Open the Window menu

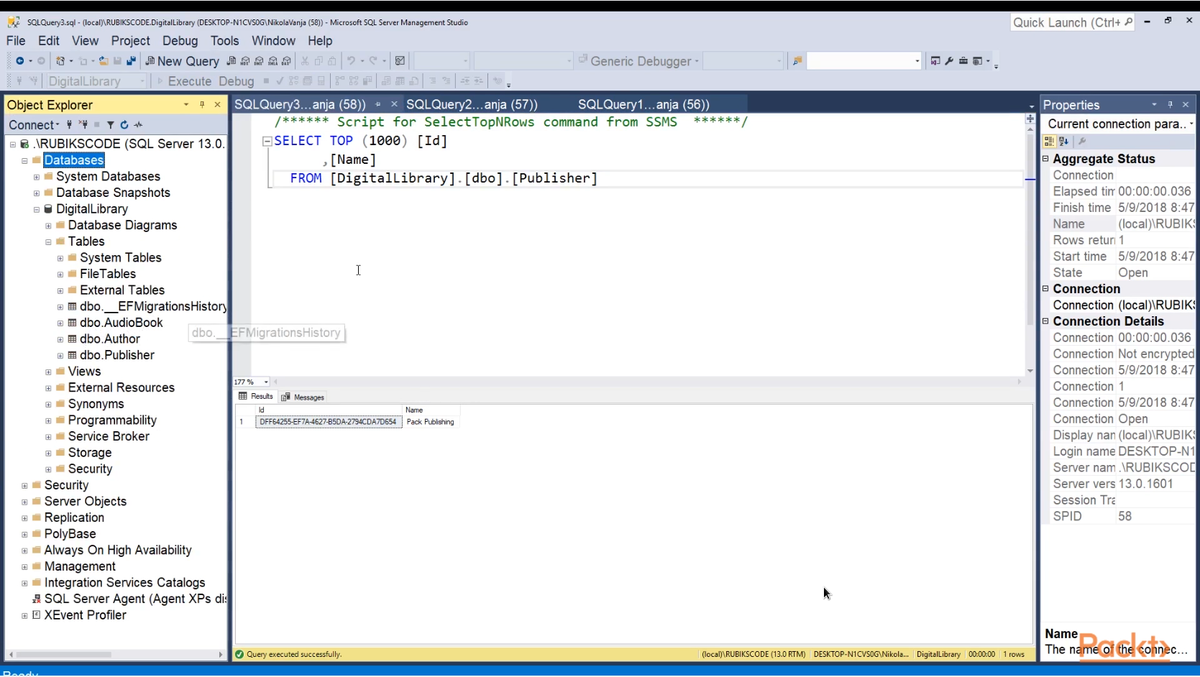pyautogui.click(x=273, y=41)
